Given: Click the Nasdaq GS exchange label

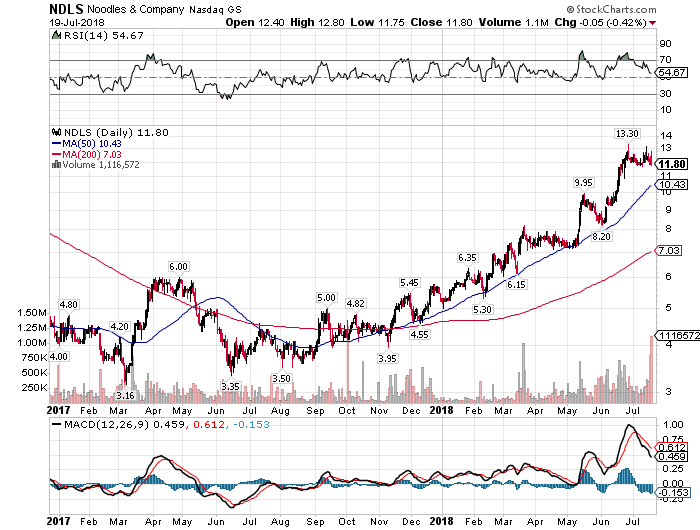Looking at the screenshot, I should pyautogui.click(x=215, y=9).
